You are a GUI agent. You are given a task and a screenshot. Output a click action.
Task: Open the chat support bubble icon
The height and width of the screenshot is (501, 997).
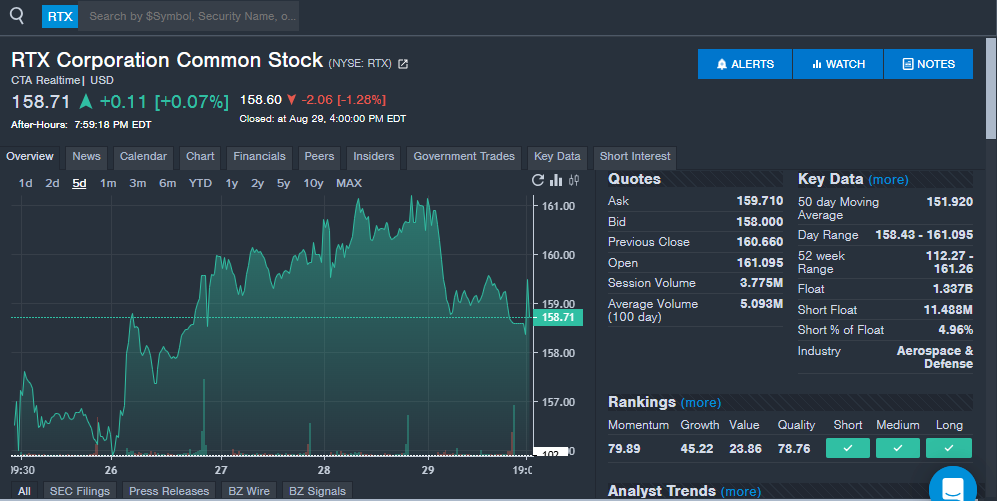[952, 485]
